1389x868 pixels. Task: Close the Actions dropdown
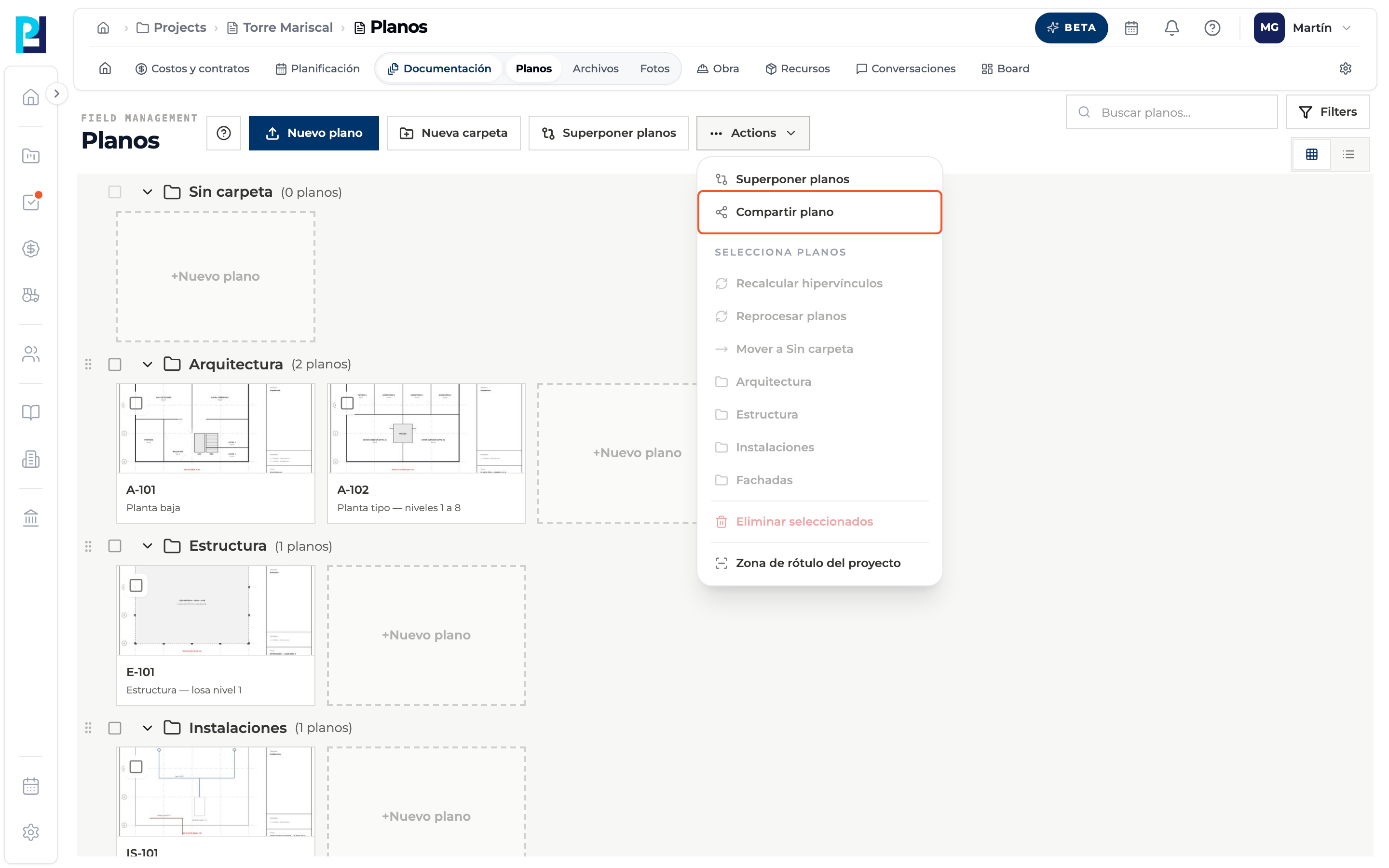753,133
